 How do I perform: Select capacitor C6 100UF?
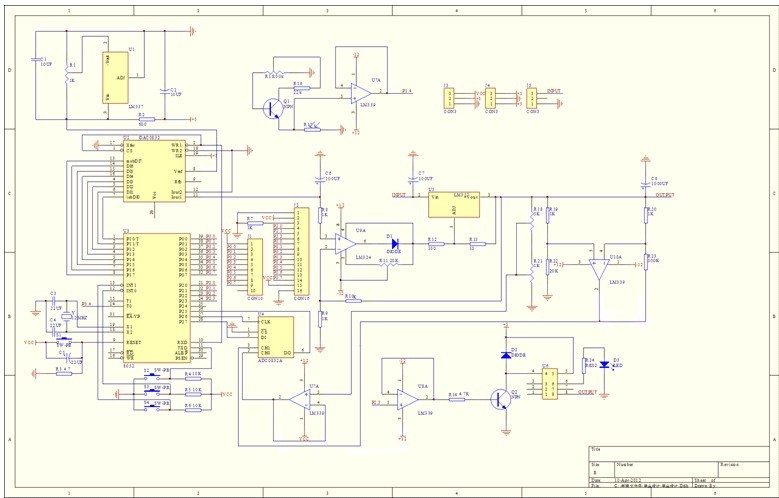[x=319, y=179]
